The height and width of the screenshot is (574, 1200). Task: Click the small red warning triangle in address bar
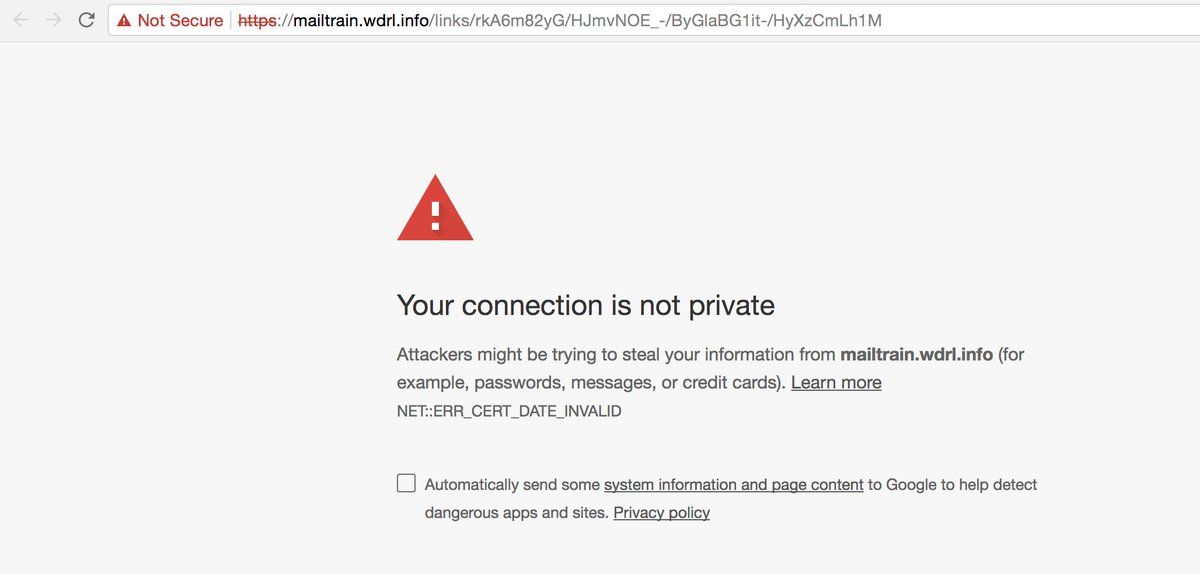point(124,20)
